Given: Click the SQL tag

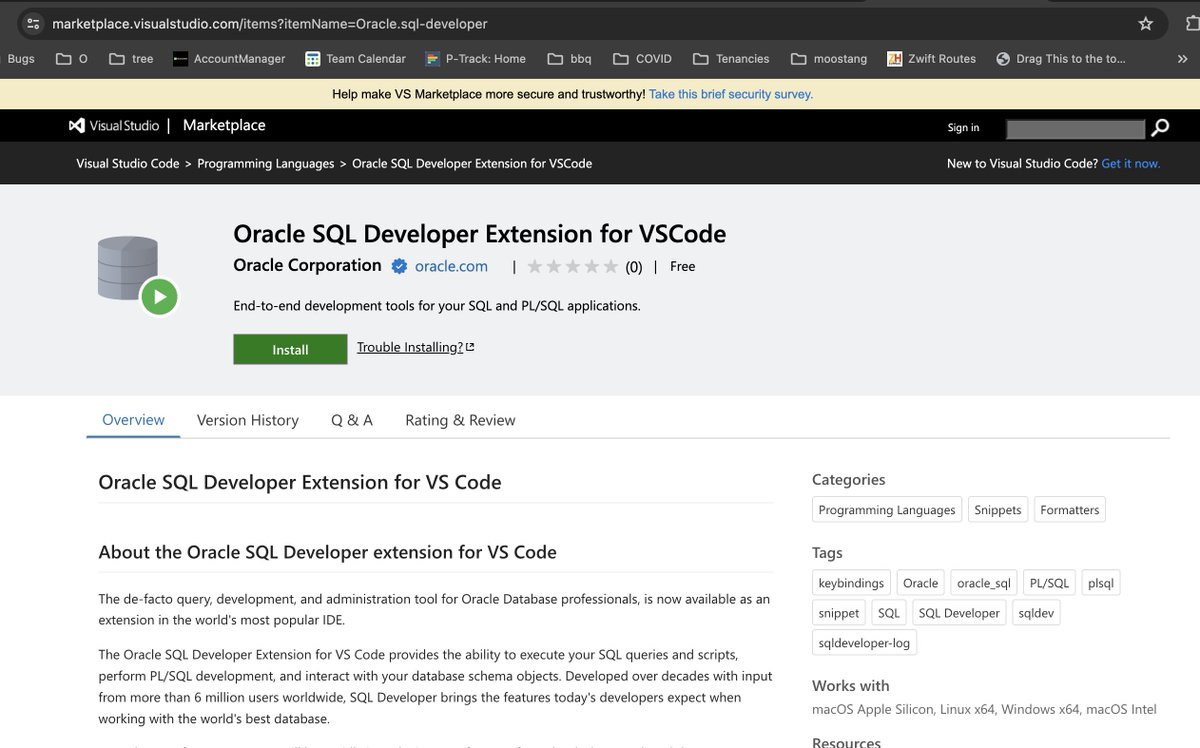Looking at the screenshot, I should [x=889, y=613].
